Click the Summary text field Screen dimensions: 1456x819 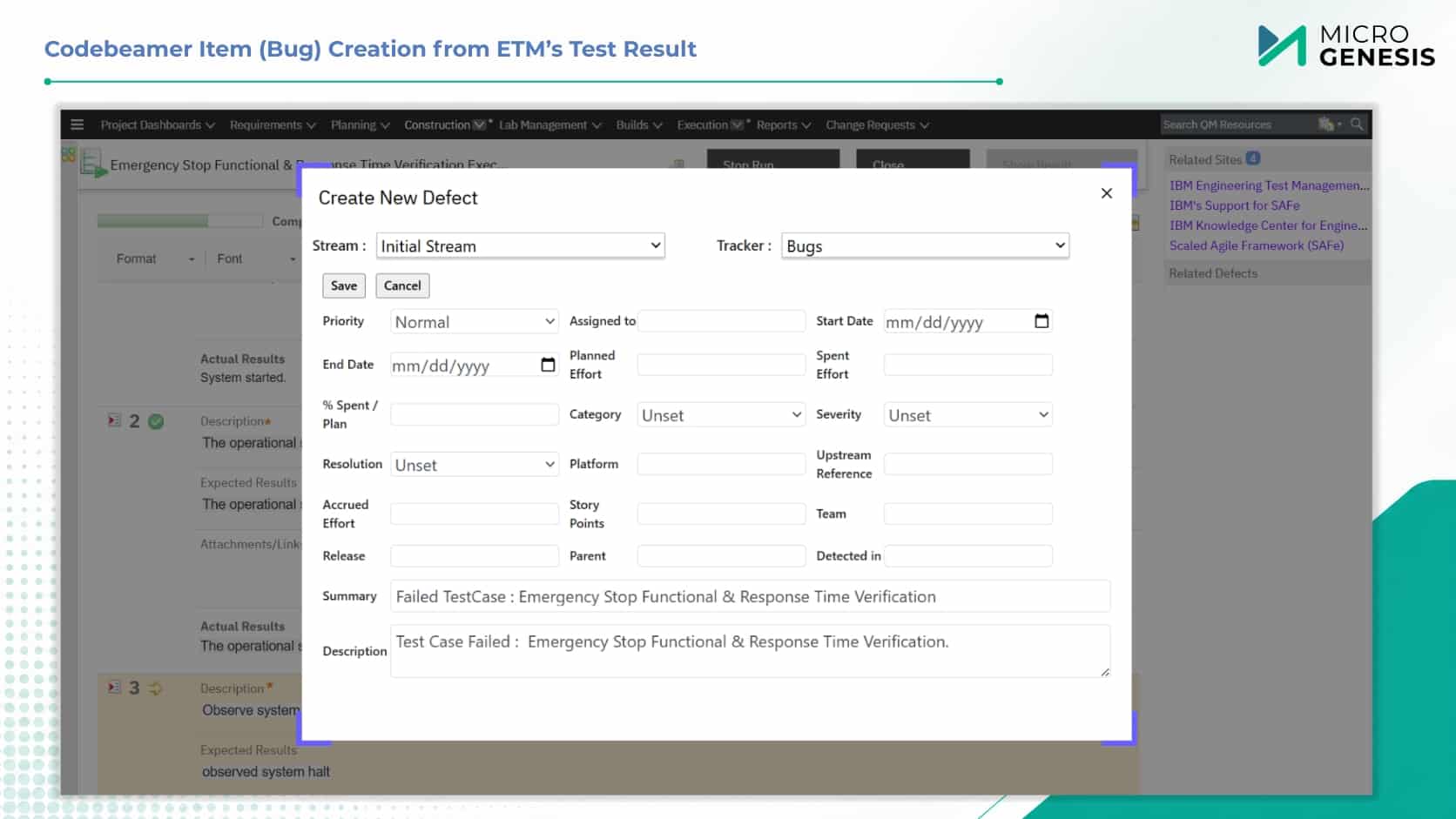(751, 596)
